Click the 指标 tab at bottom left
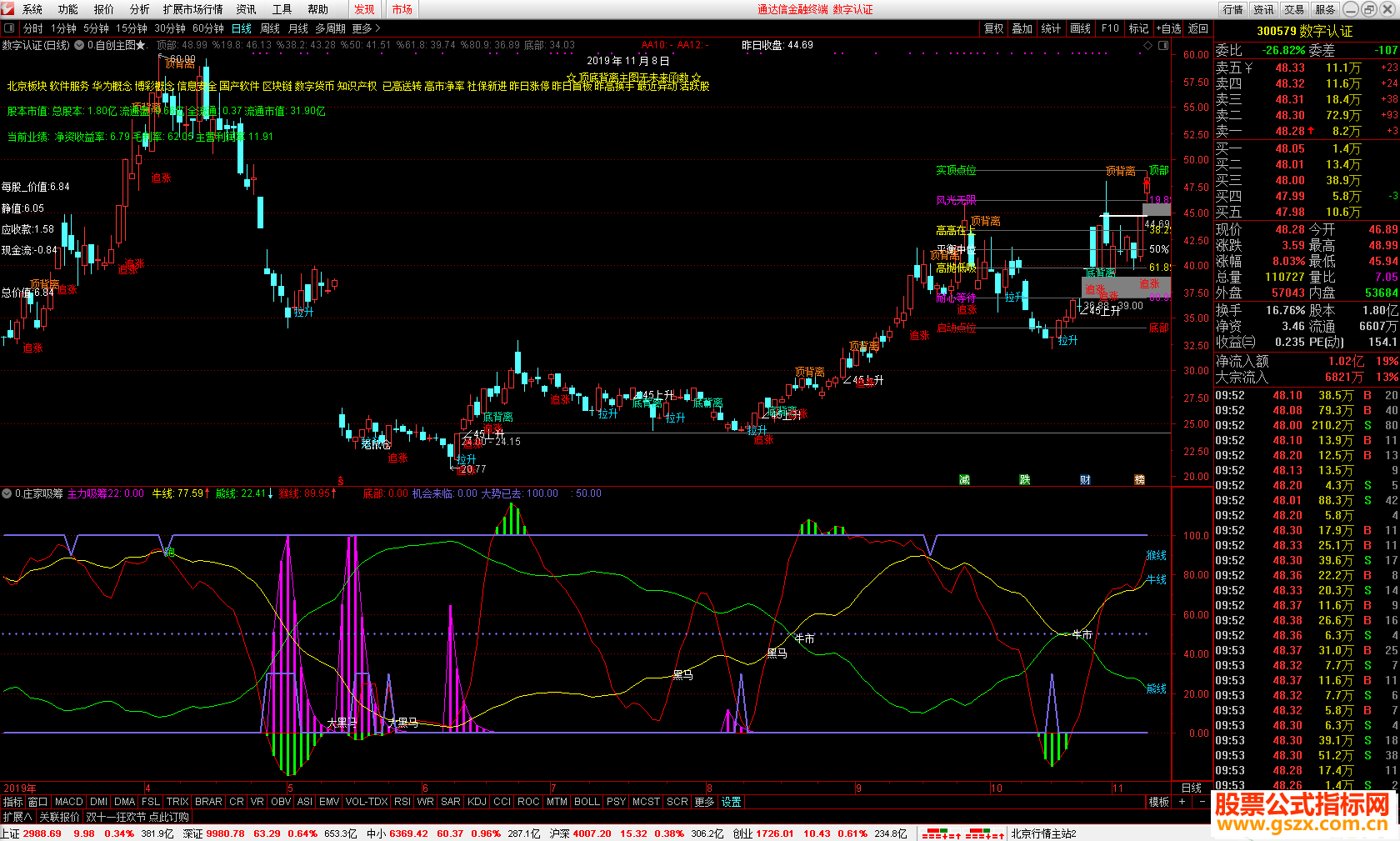 (12, 802)
